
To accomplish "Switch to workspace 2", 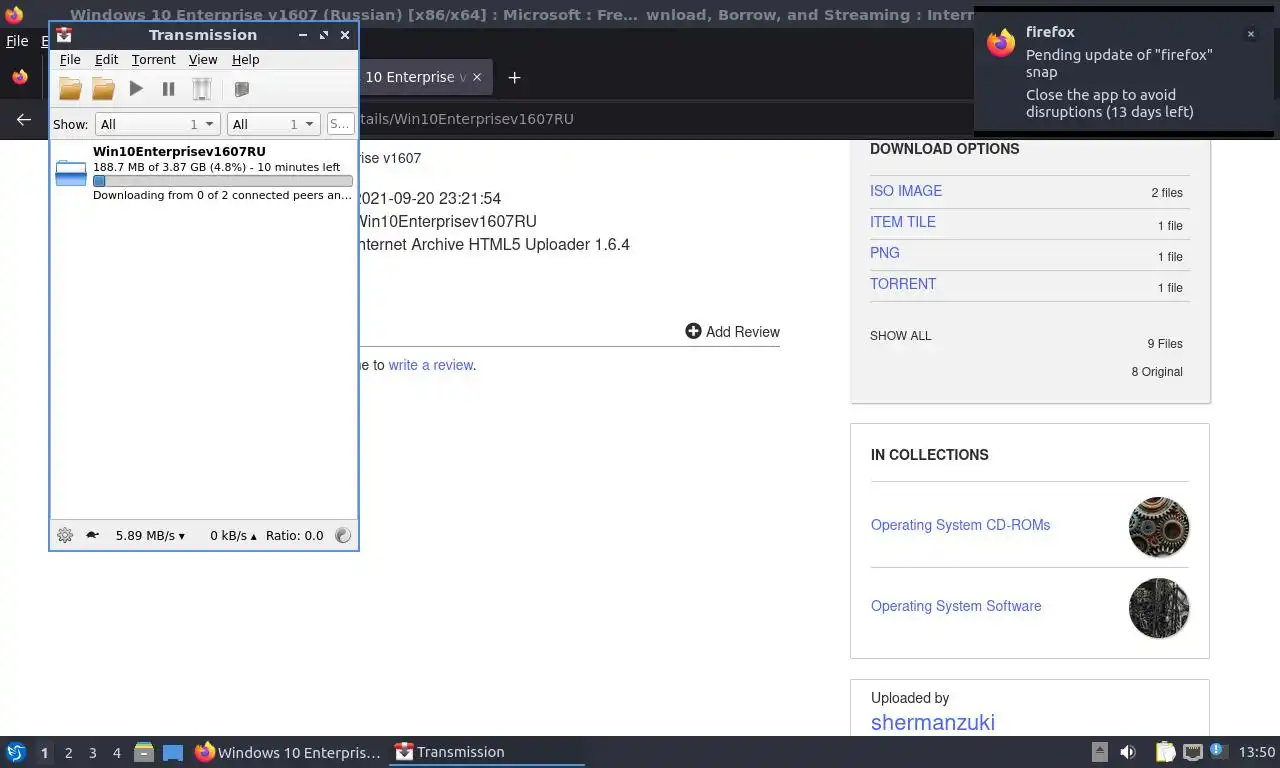I will (x=68, y=753).
